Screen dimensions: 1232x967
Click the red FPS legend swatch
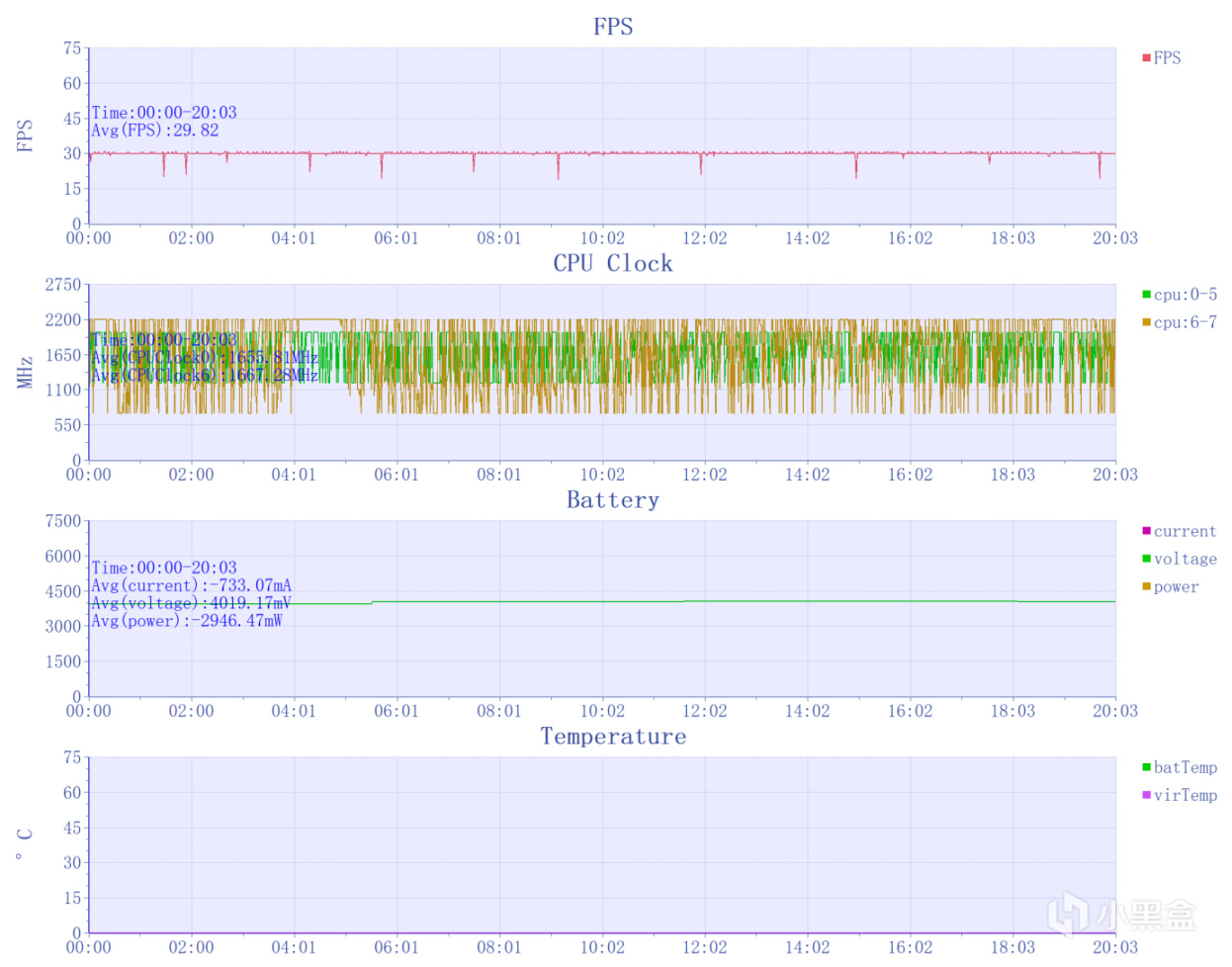(x=1146, y=58)
